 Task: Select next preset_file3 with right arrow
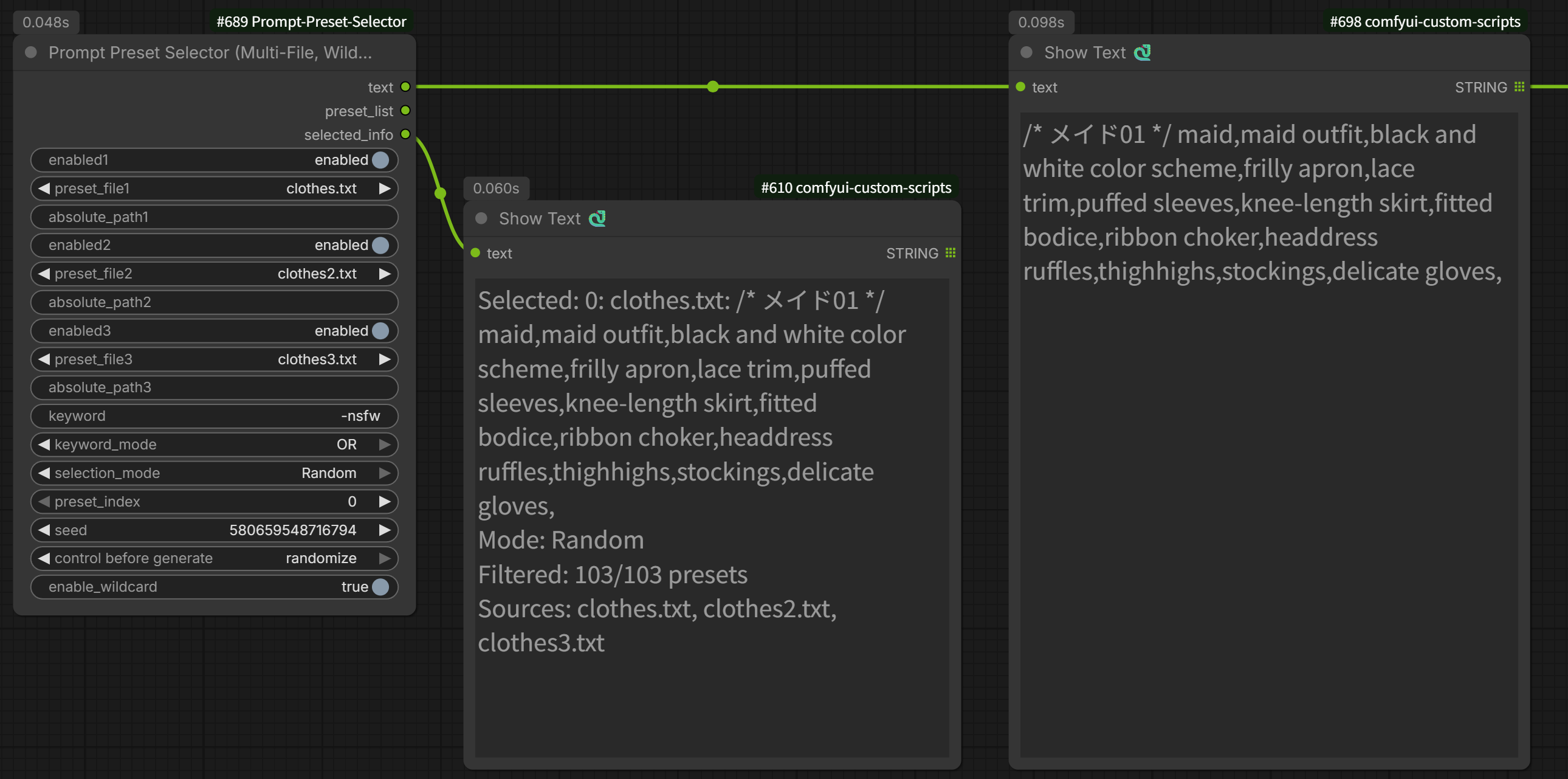(x=385, y=359)
